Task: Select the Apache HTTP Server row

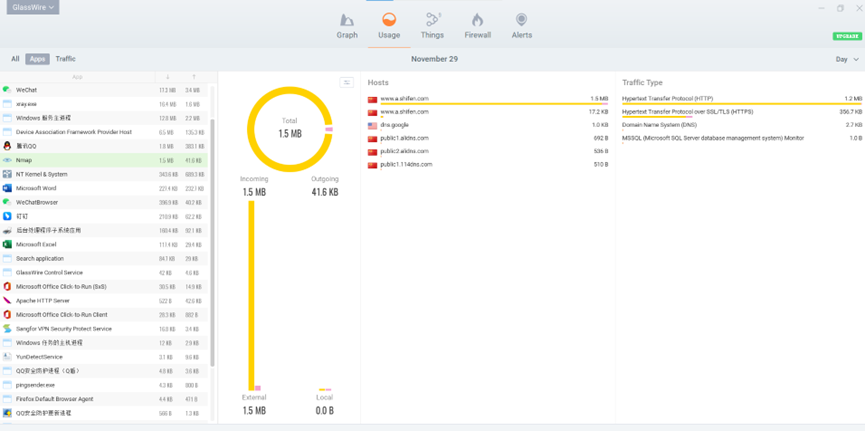Action: [x=104, y=301]
